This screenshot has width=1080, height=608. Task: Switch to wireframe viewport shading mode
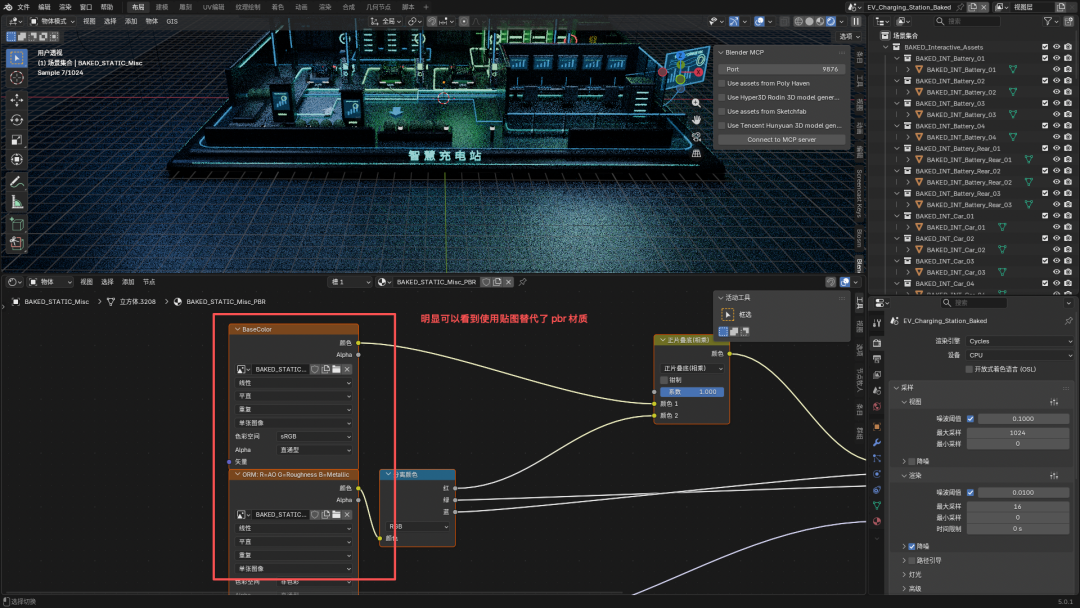[x=798, y=21]
